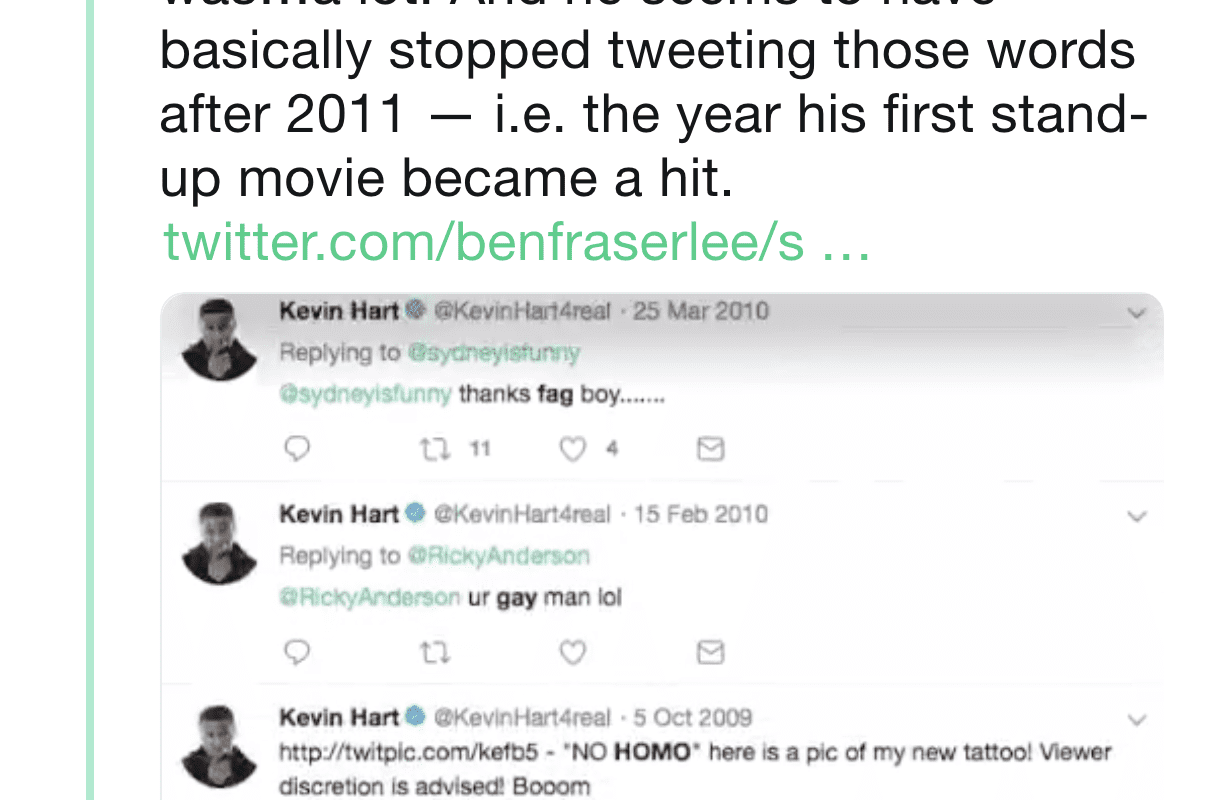This screenshot has width=1218, height=800.
Task: Open the twitter.com/benfraserlee link
Action: point(516,242)
